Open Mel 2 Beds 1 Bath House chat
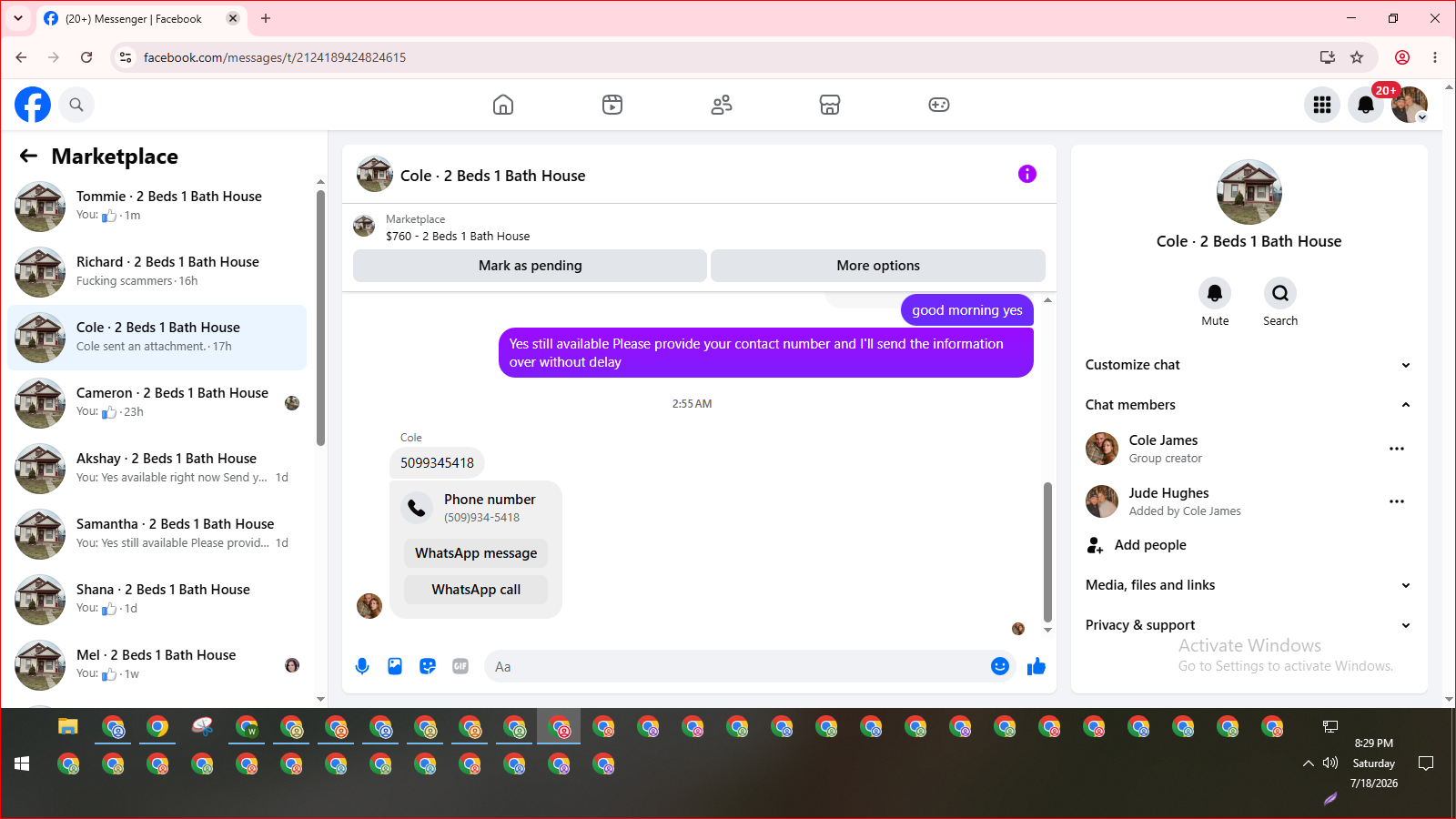 [x=157, y=665]
